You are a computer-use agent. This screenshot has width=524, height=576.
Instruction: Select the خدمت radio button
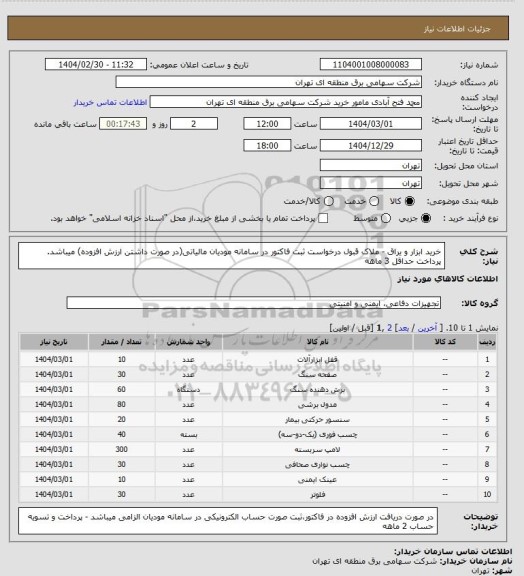(374, 201)
